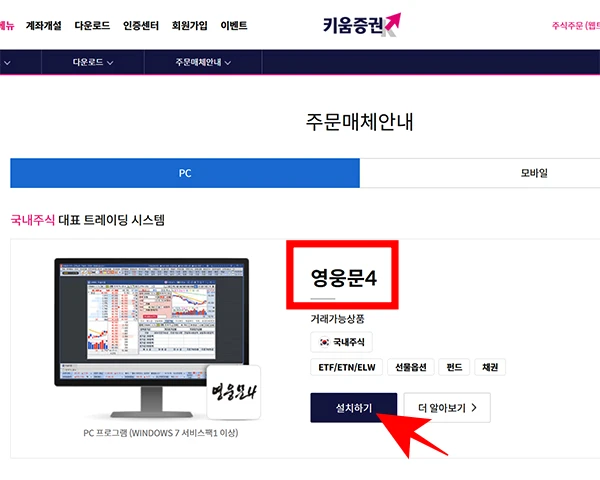Click the ETF/ETN/ELW tag
The height and width of the screenshot is (480, 600).
(x=347, y=367)
